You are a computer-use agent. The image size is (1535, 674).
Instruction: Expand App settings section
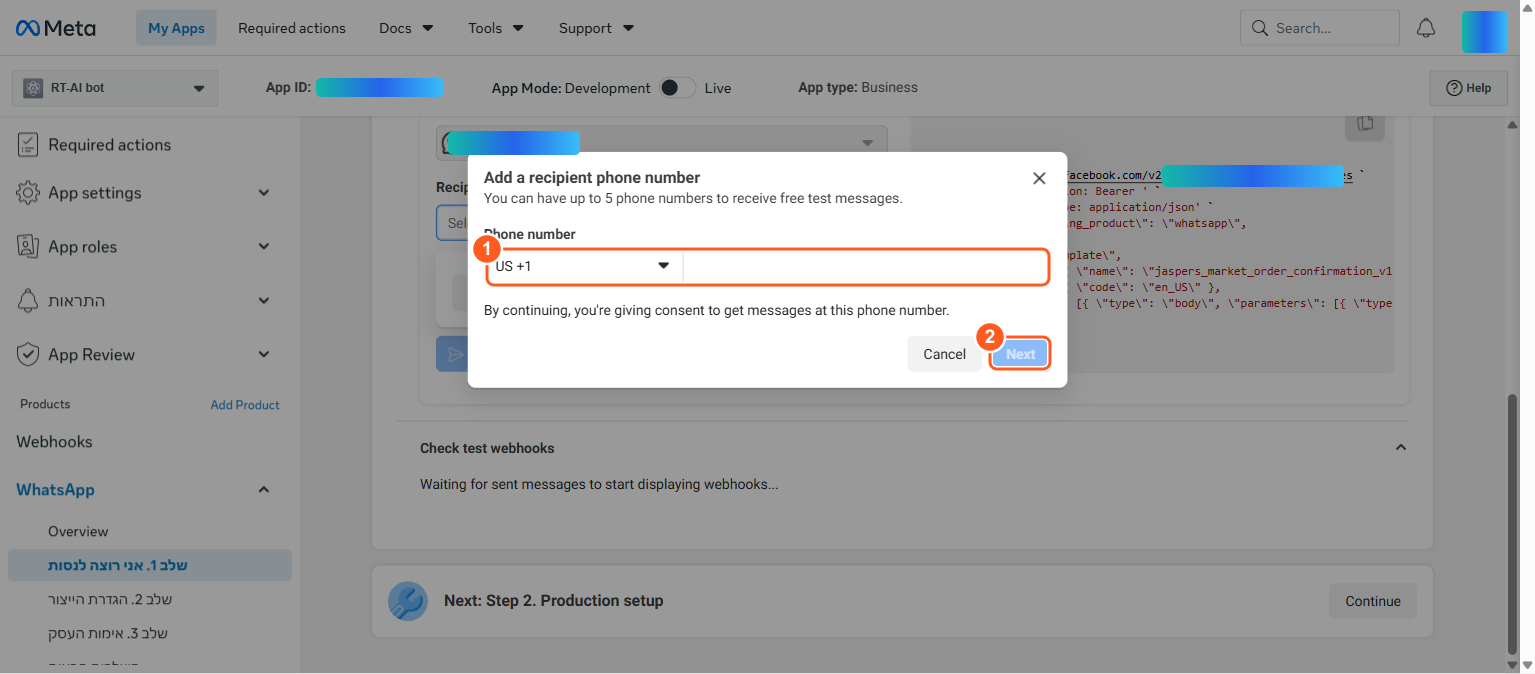[264, 193]
